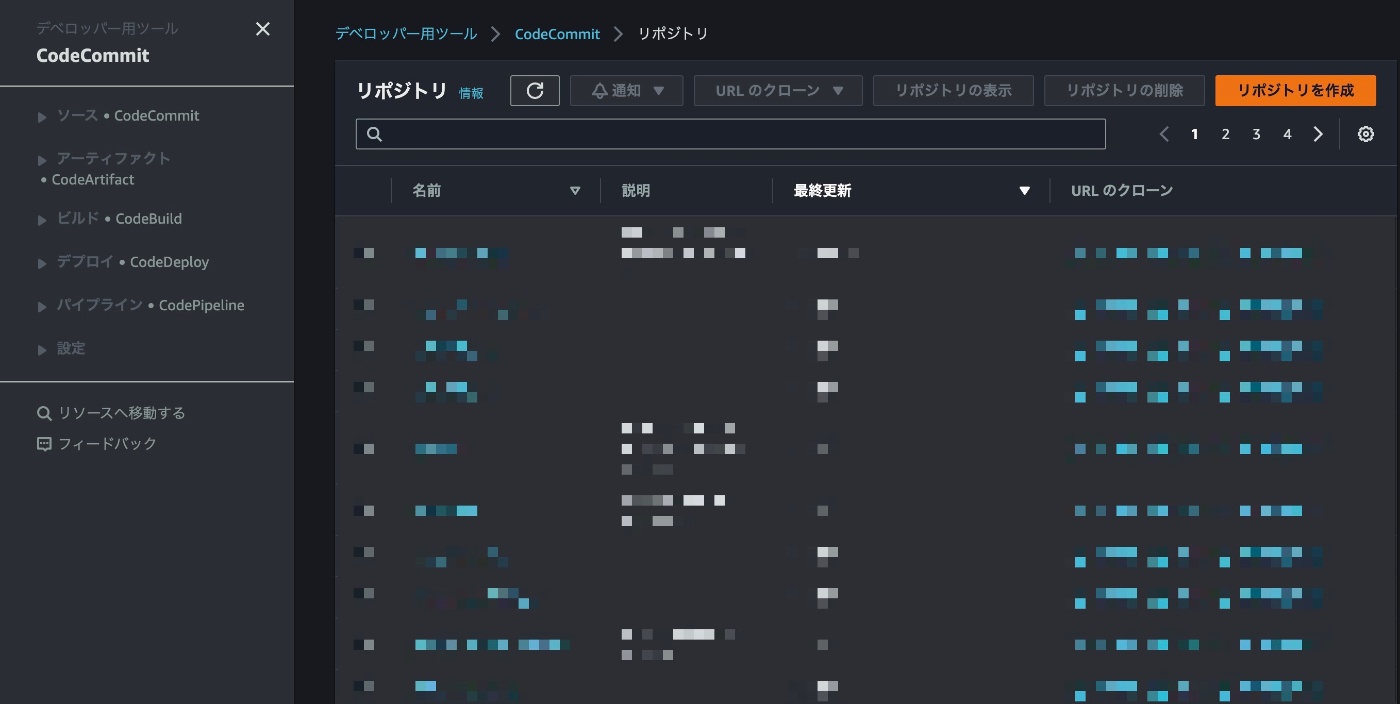Click the CodeCommit sidebar title
1400x704 pixels.
click(93, 56)
